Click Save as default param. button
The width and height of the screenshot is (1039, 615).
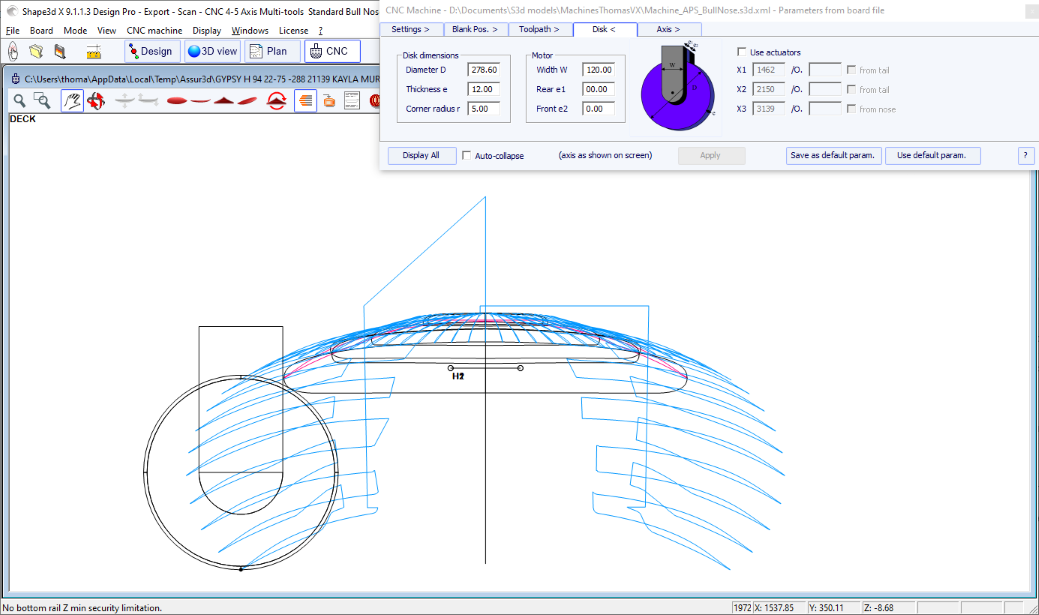(832, 156)
